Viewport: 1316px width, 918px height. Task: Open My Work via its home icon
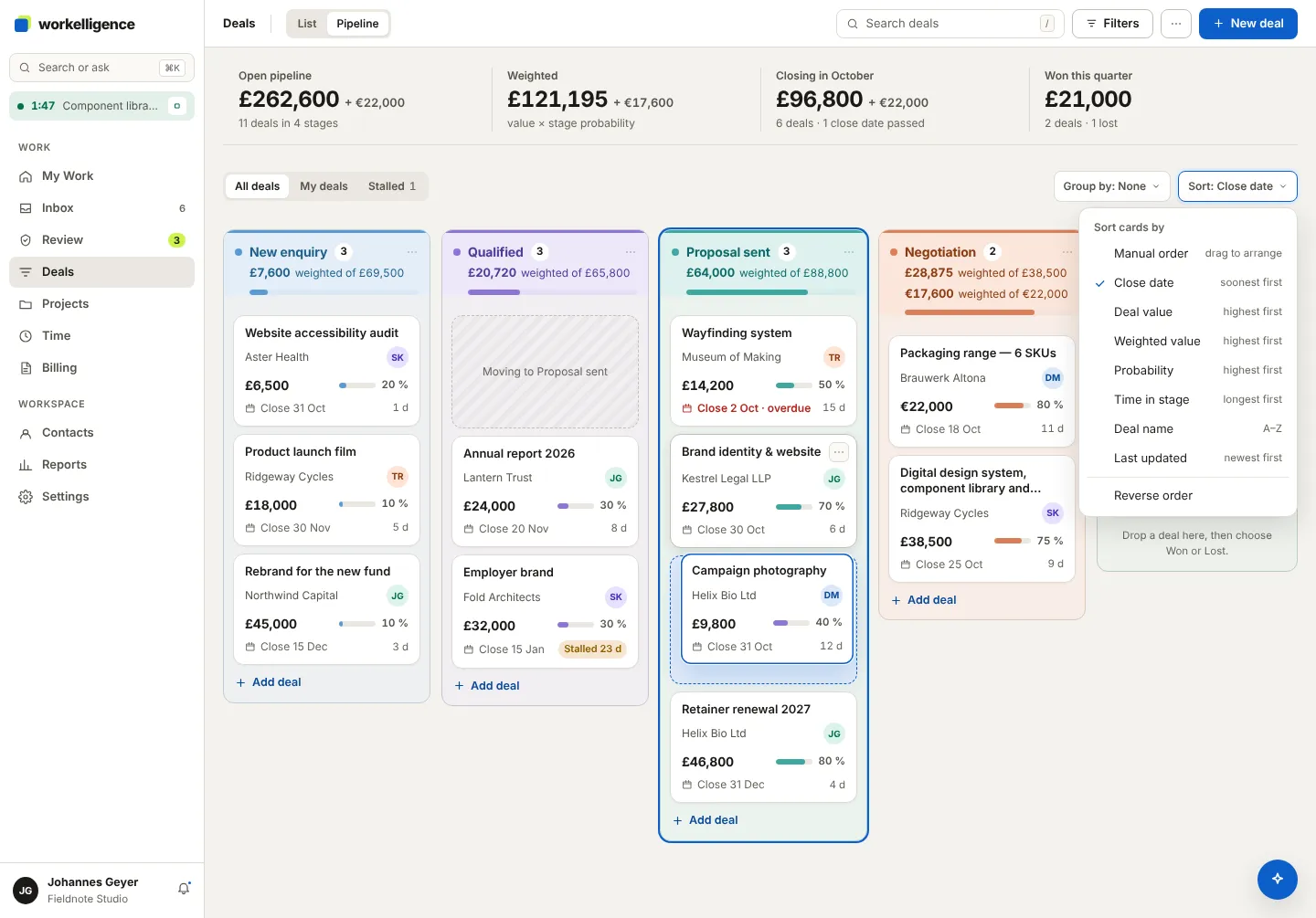pyautogui.click(x=26, y=176)
